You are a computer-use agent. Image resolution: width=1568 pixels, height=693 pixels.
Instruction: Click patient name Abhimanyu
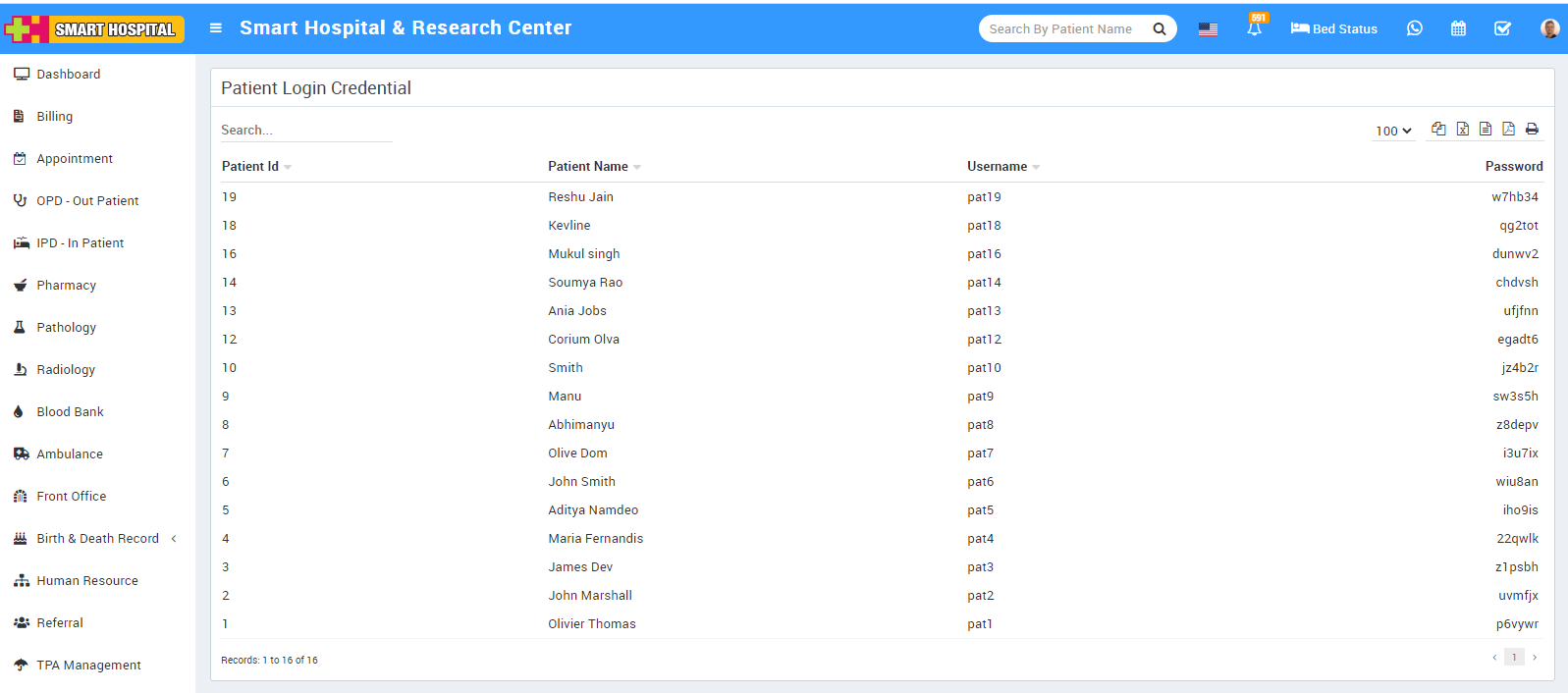point(581,425)
